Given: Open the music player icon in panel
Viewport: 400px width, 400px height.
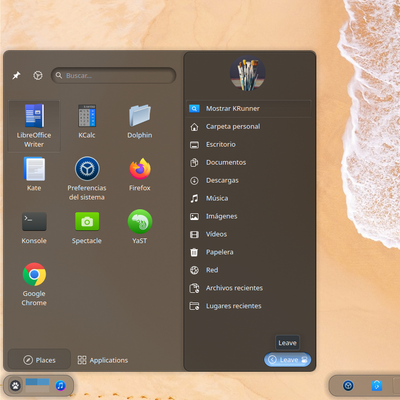Looking at the screenshot, I should point(60,386).
